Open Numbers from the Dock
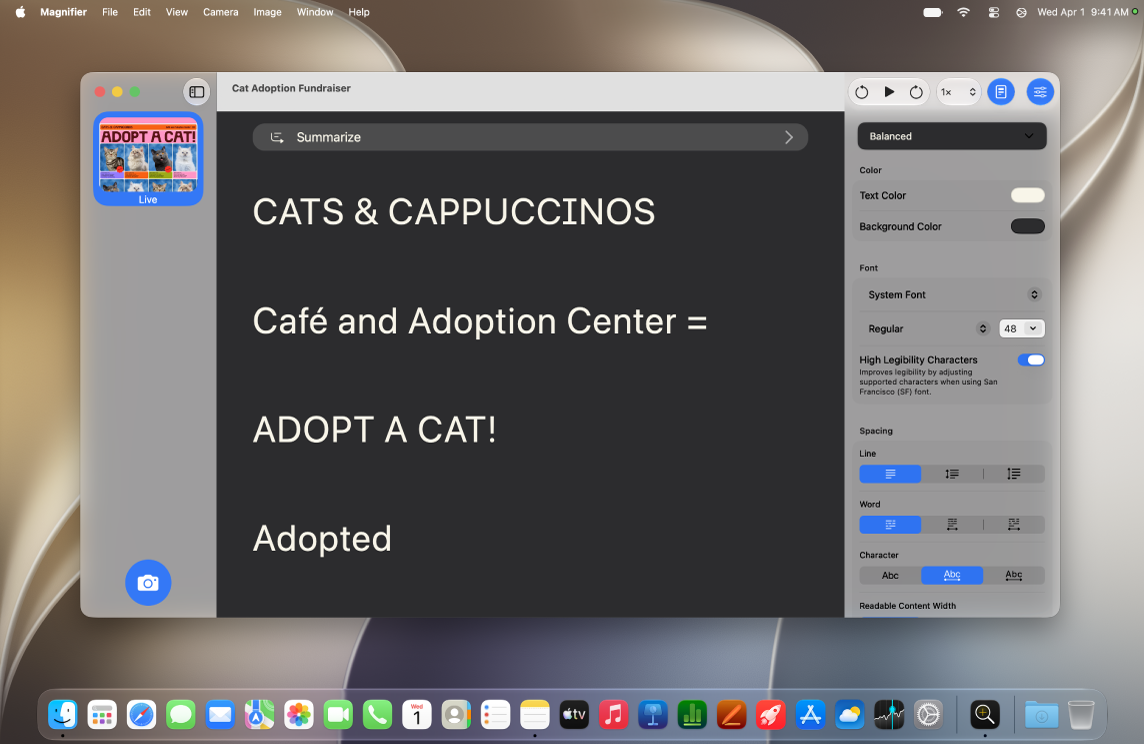 tap(692, 714)
